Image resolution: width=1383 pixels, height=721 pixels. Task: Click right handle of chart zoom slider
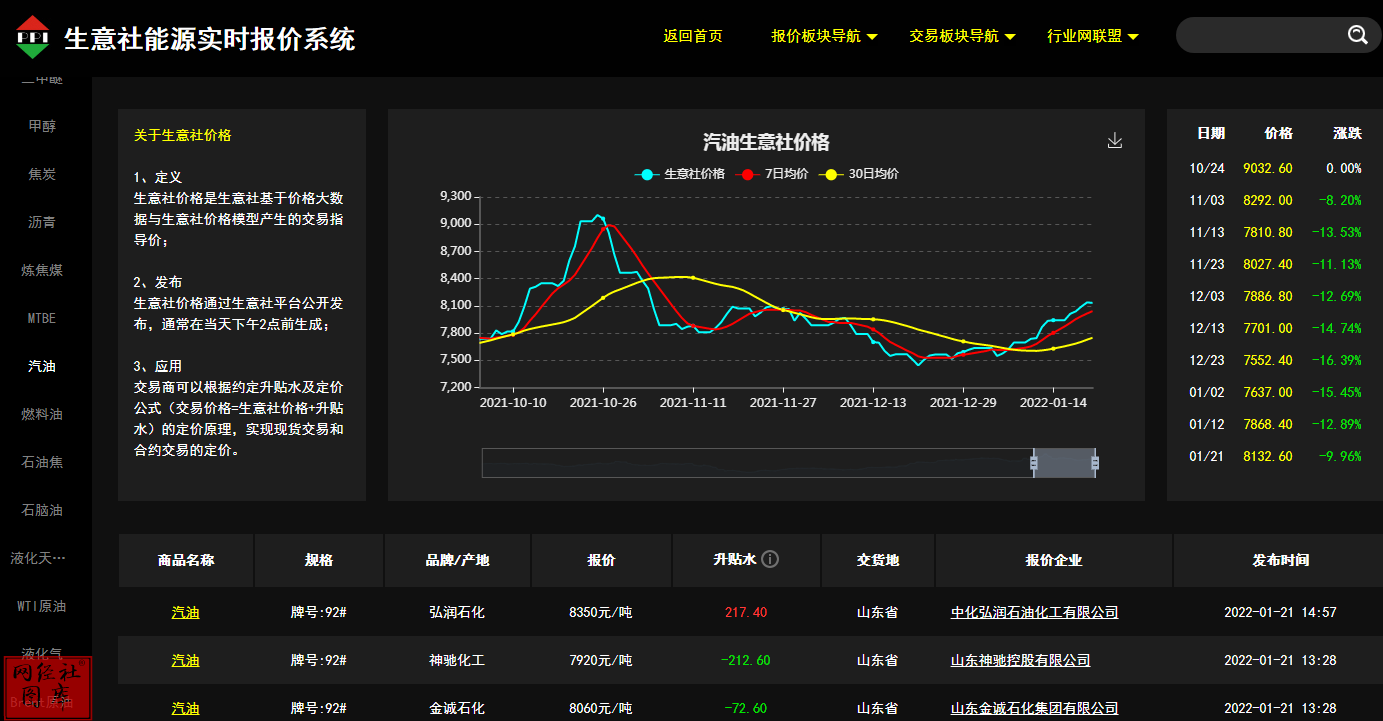[1095, 462]
